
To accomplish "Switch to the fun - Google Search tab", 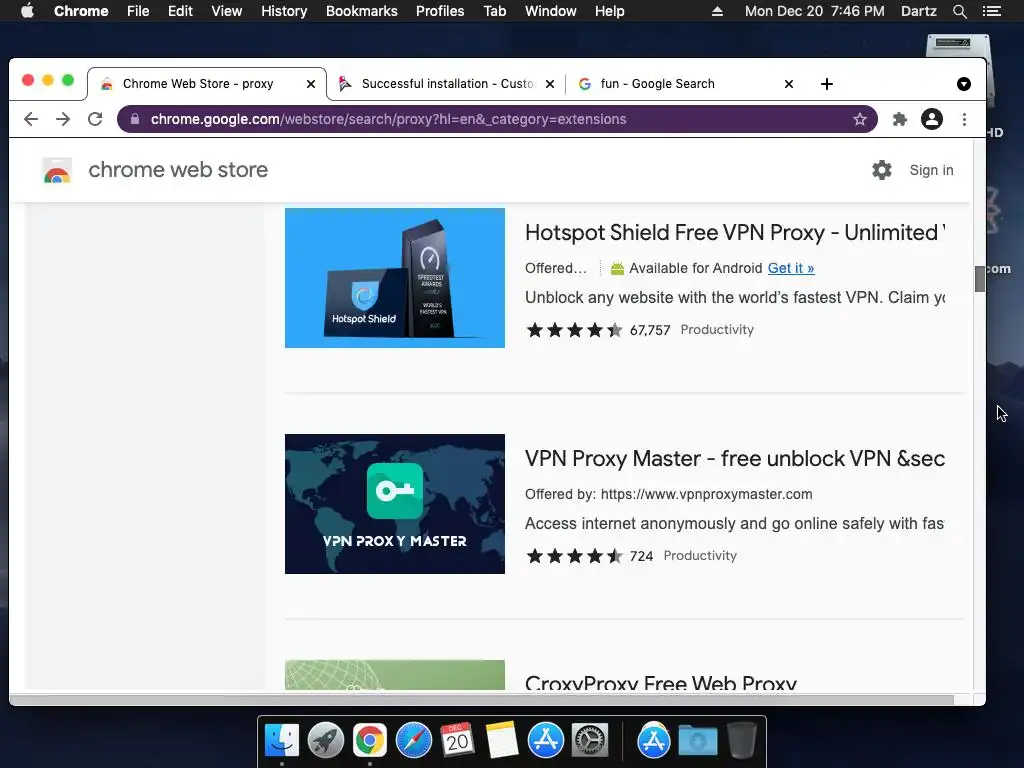I will [x=684, y=84].
